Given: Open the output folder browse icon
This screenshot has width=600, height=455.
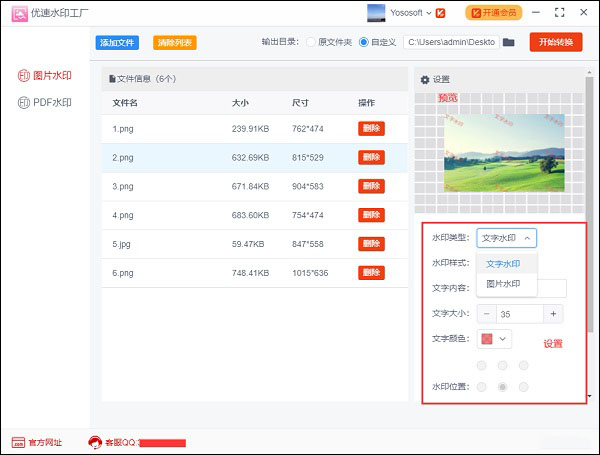Looking at the screenshot, I should (x=508, y=42).
